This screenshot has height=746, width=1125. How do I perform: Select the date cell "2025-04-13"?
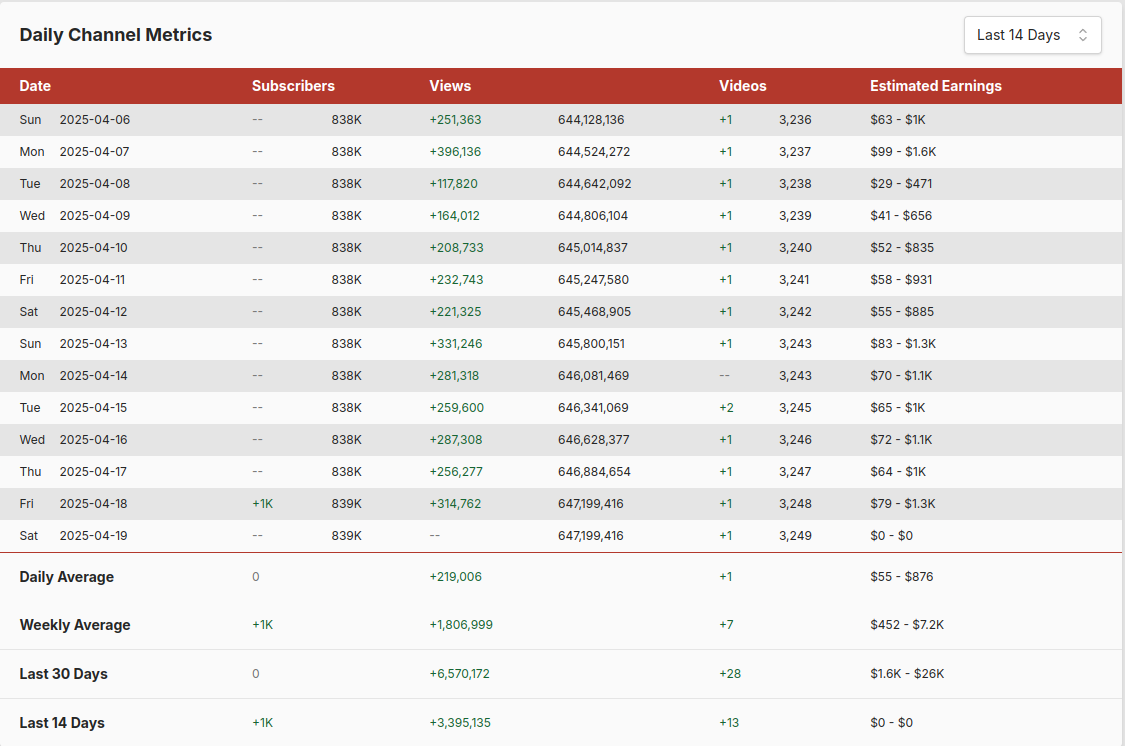coord(93,344)
